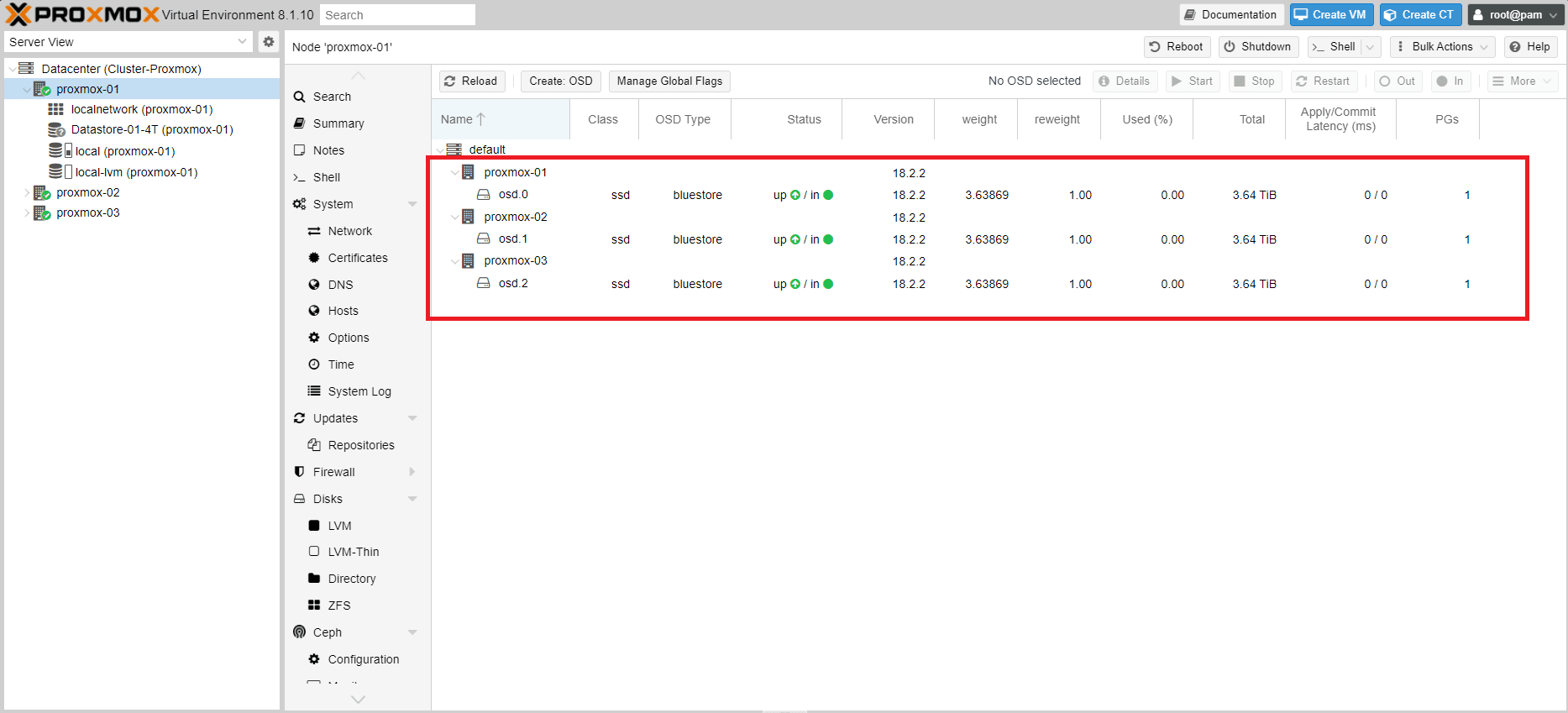The height and width of the screenshot is (713, 1568).
Task: Click the menu scroll-down chevron
Action: pyautogui.click(x=358, y=700)
